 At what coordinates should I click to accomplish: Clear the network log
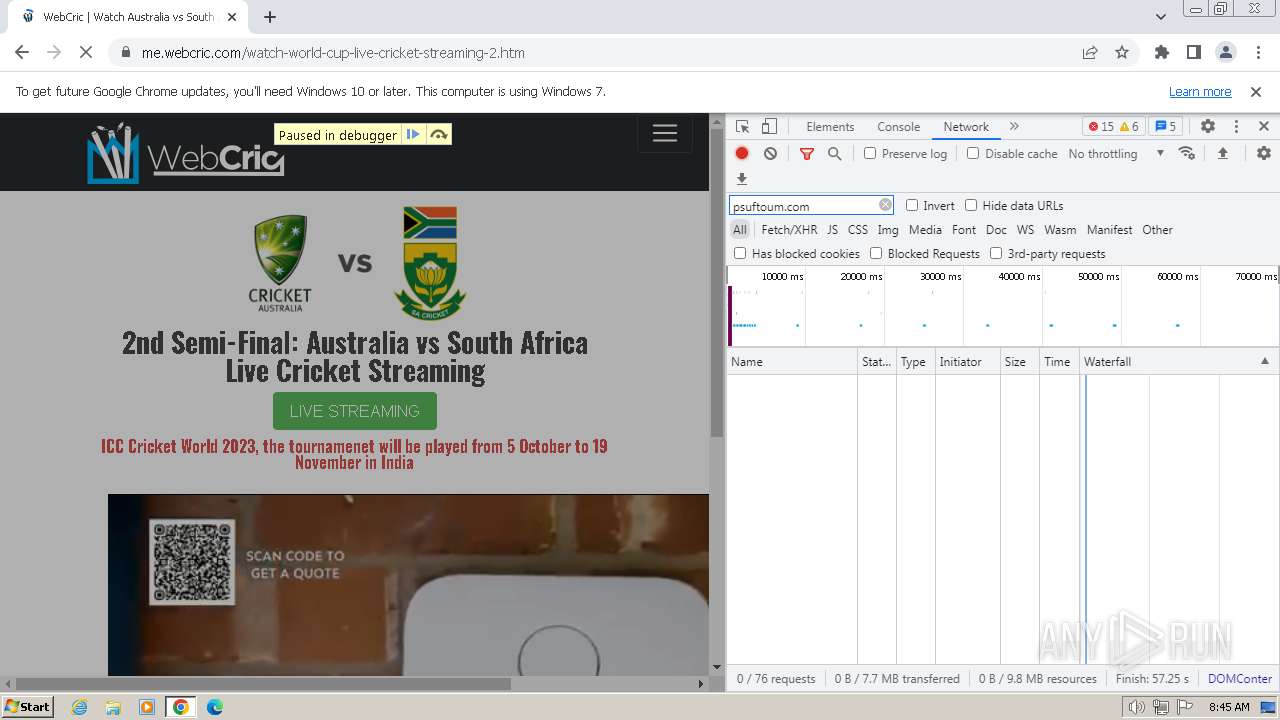click(770, 153)
